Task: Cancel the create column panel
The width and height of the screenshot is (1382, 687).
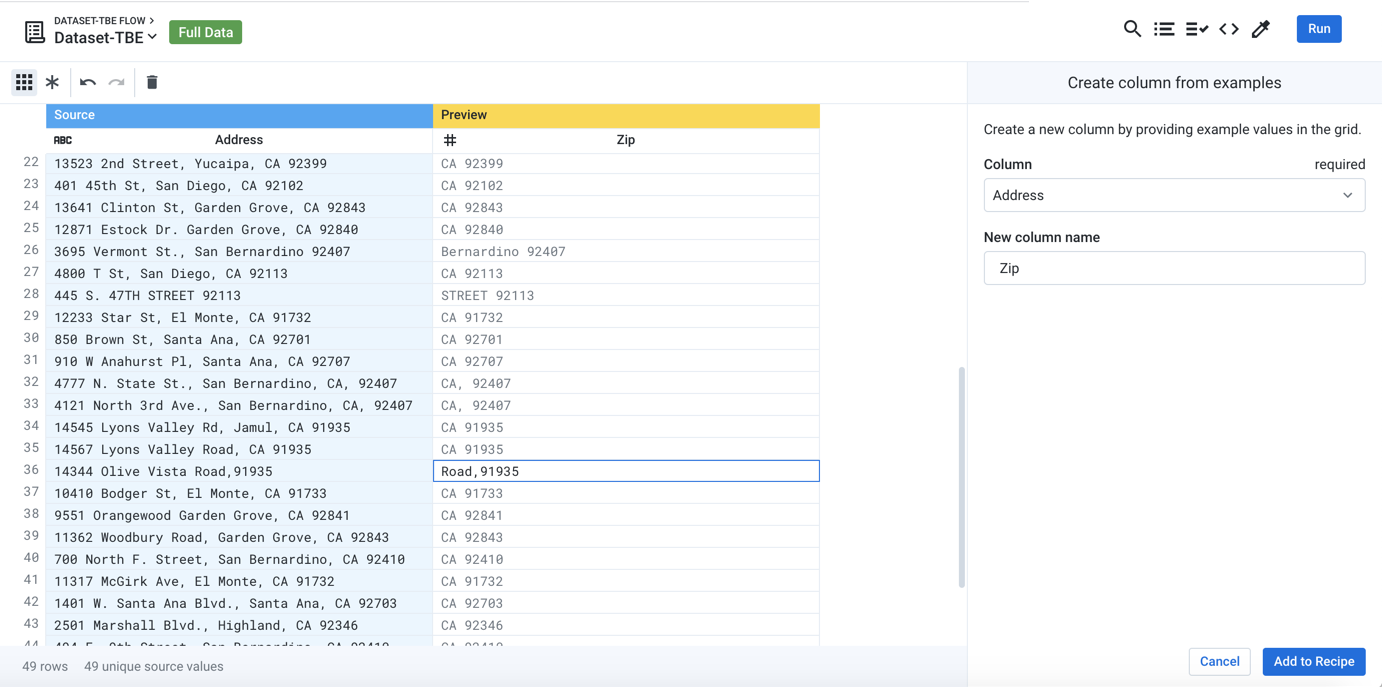Action: [x=1219, y=661]
